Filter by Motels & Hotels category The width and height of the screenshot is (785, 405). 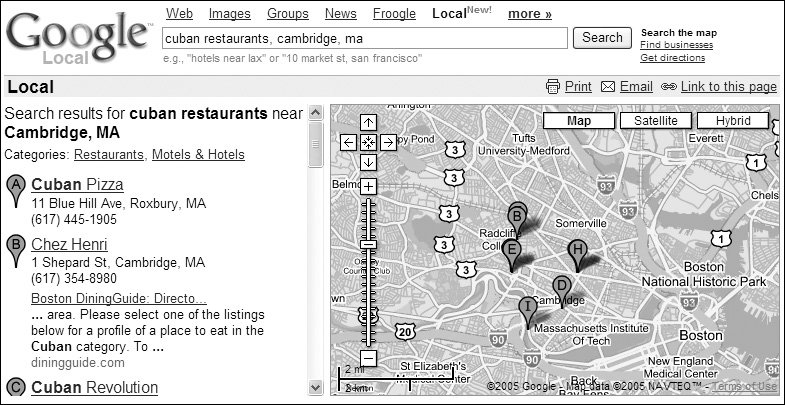[198, 155]
